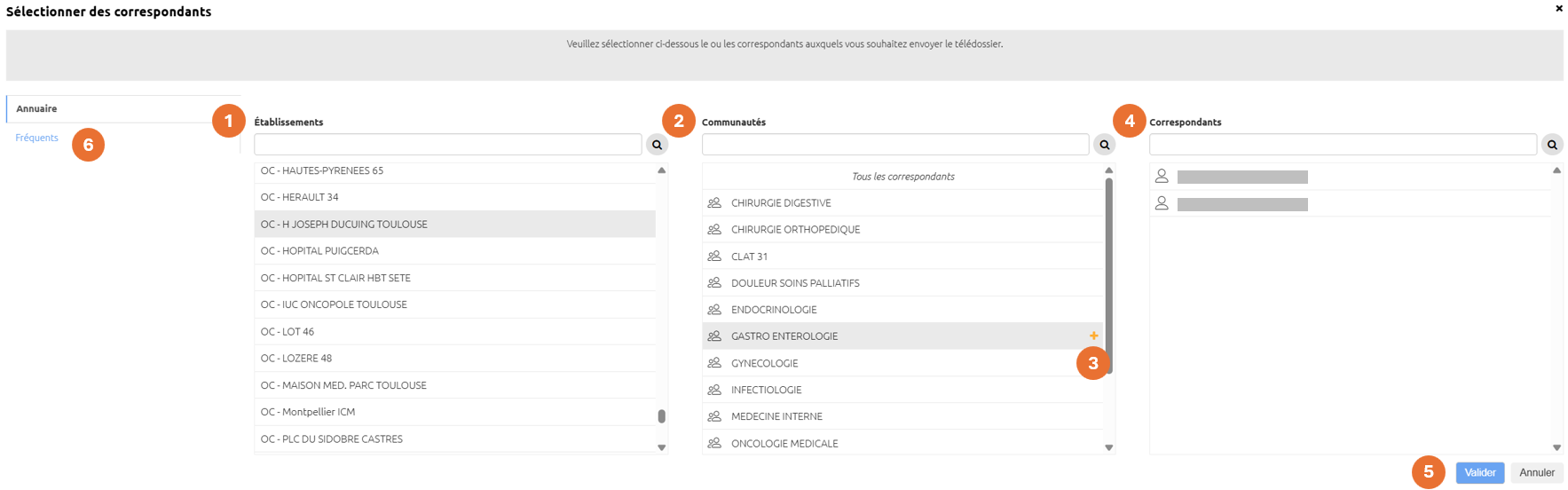Click group icon beside CHIRURGIE DIGESTIVE

714,202
